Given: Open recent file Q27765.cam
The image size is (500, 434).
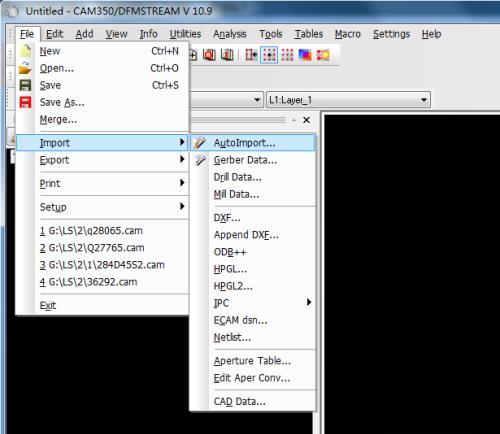Looking at the screenshot, I should click(x=102, y=248).
